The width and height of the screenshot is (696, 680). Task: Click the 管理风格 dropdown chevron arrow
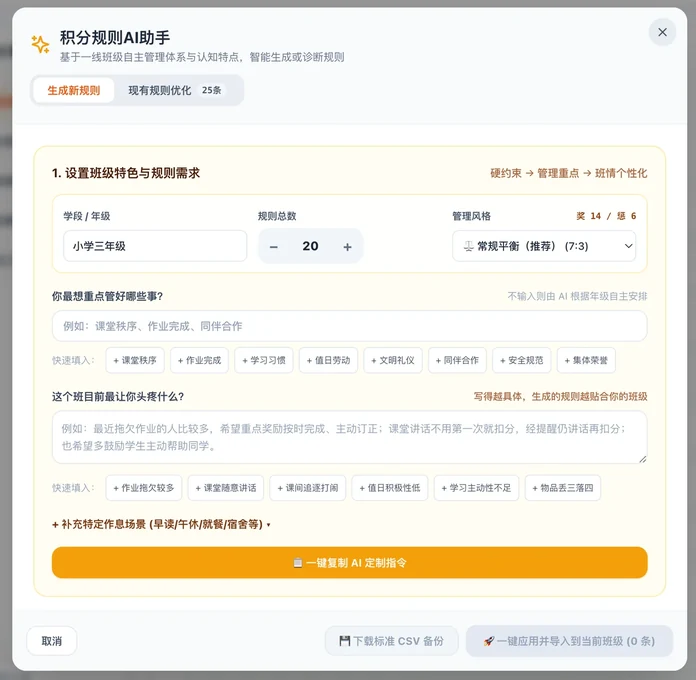point(628,246)
